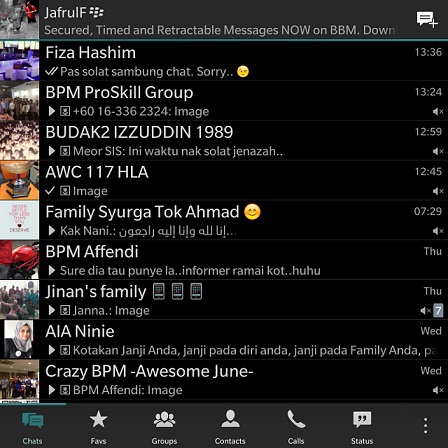Open the three-dot overflow menu
The height and width of the screenshot is (448, 448).
(x=426, y=425)
